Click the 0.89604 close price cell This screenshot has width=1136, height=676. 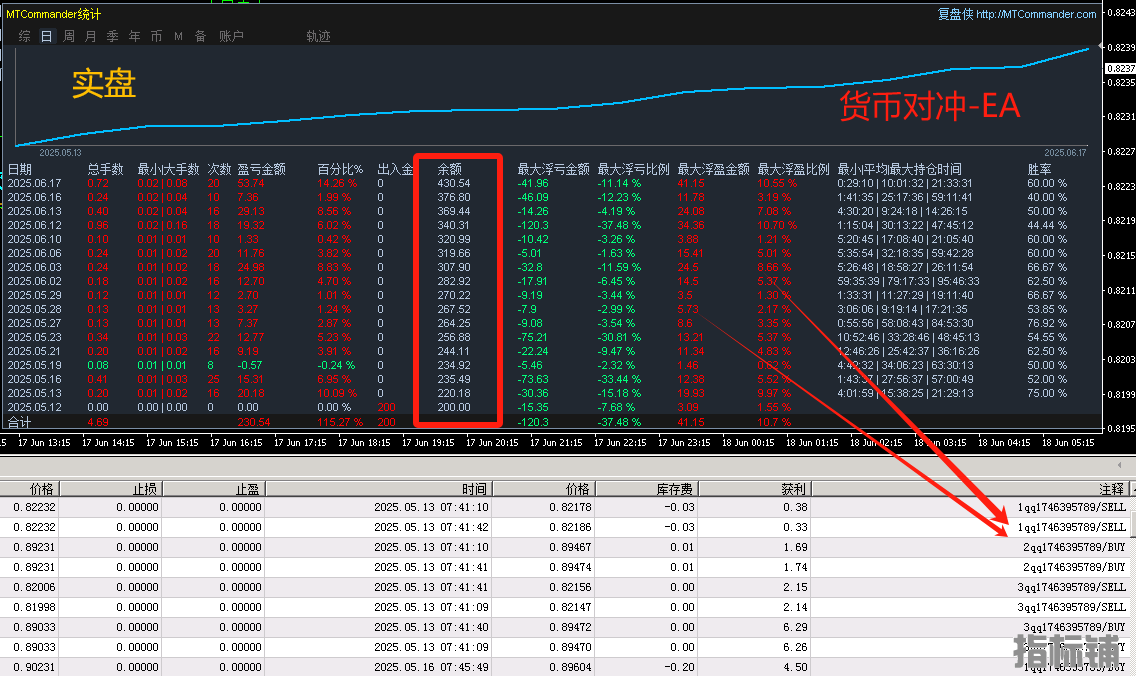pyautogui.click(x=569, y=667)
